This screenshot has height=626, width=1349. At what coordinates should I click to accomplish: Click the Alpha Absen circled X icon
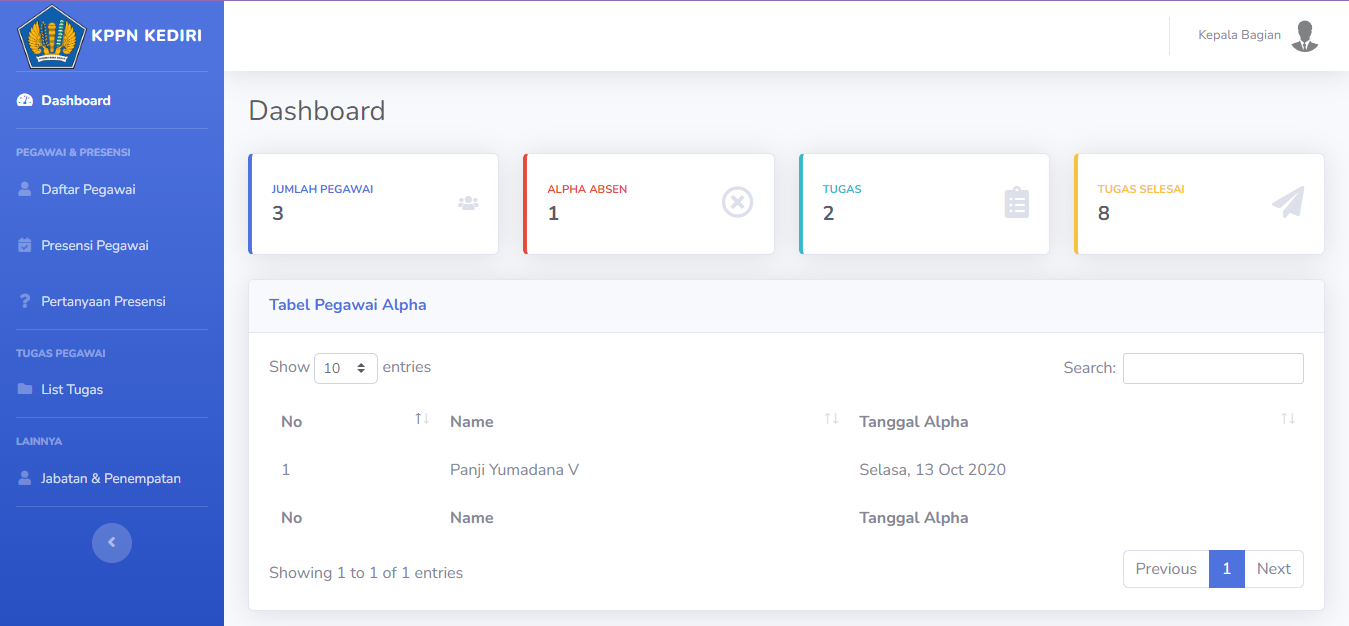pos(737,203)
